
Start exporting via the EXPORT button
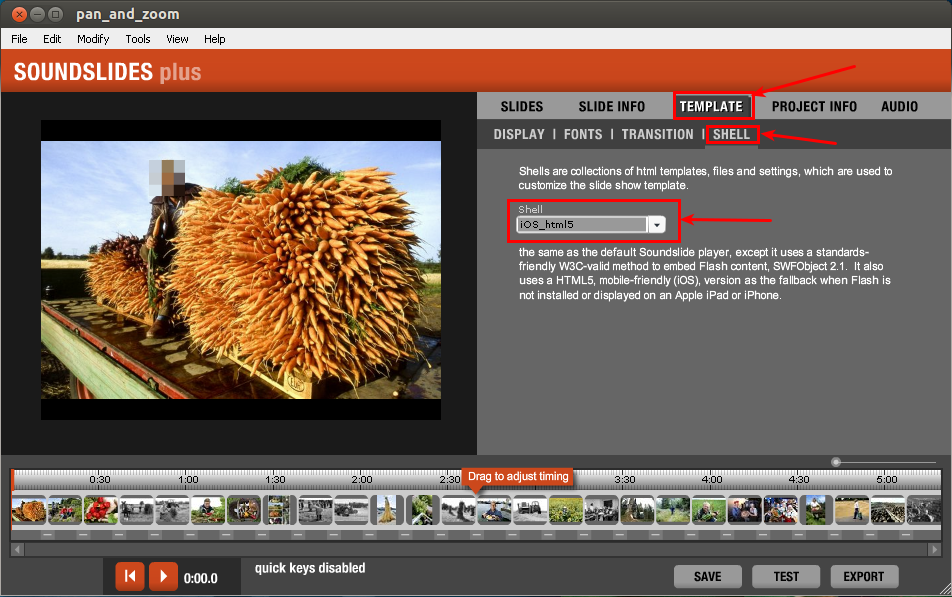(863, 576)
